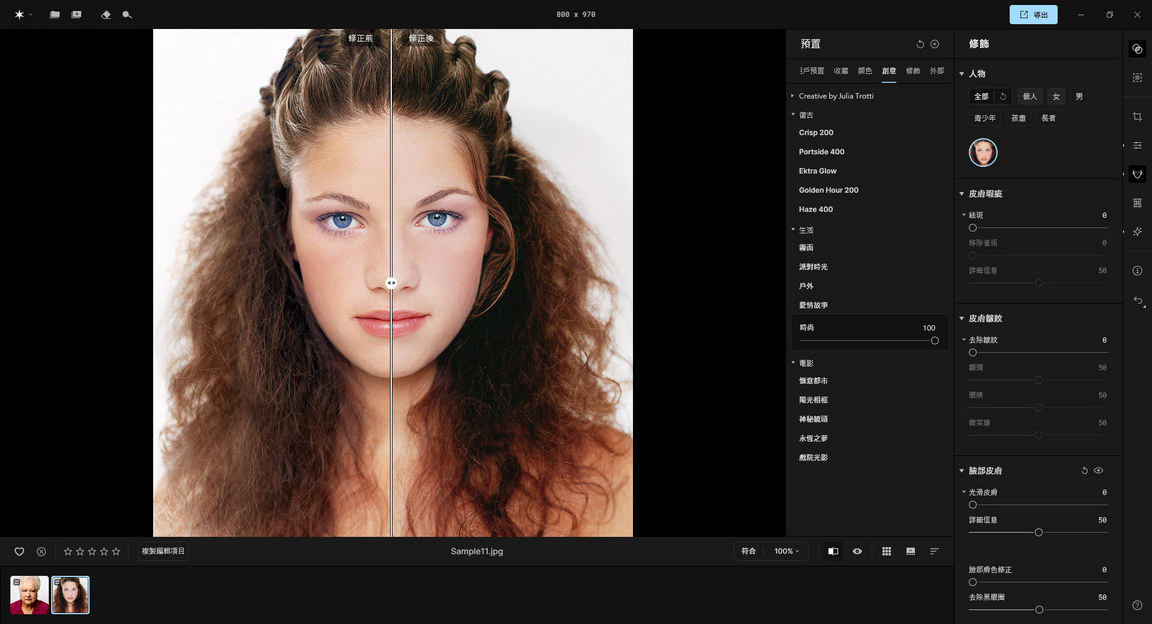The image size is (1152, 624).
Task: Toggle visibility of 臉部皮膚 section
Action: pos(1098,470)
